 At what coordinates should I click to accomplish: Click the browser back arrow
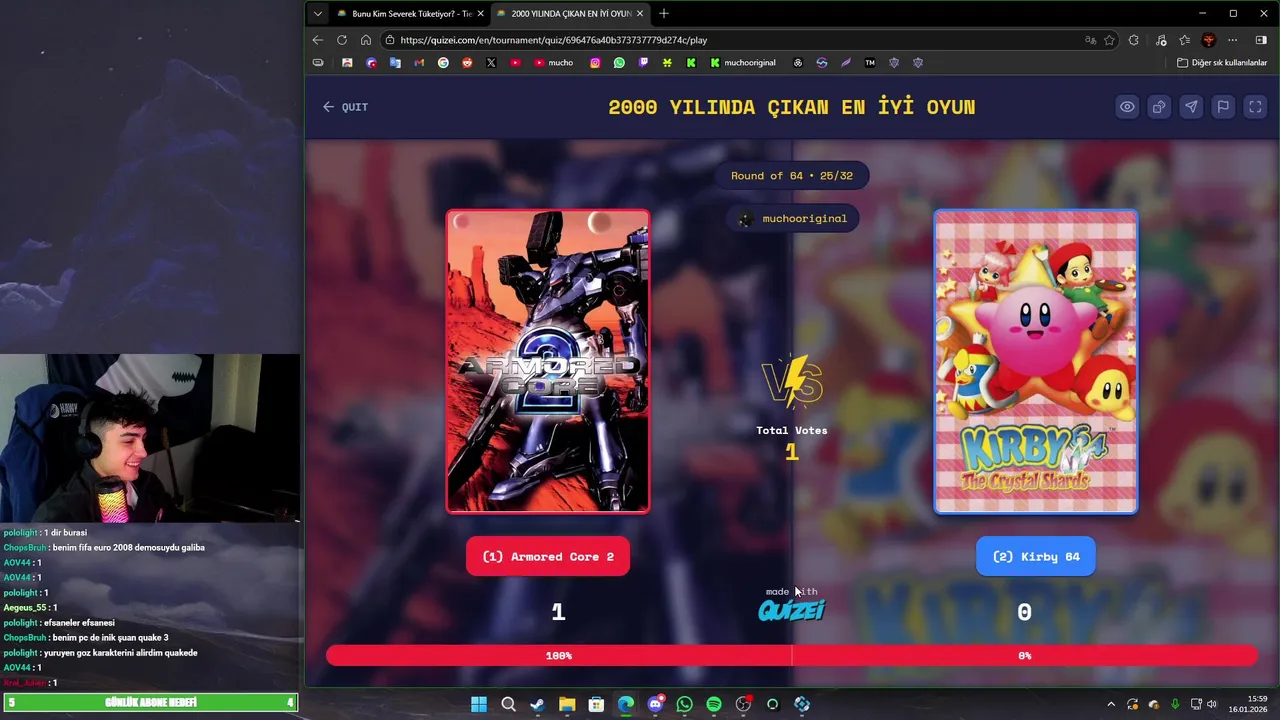click(317, 40)
